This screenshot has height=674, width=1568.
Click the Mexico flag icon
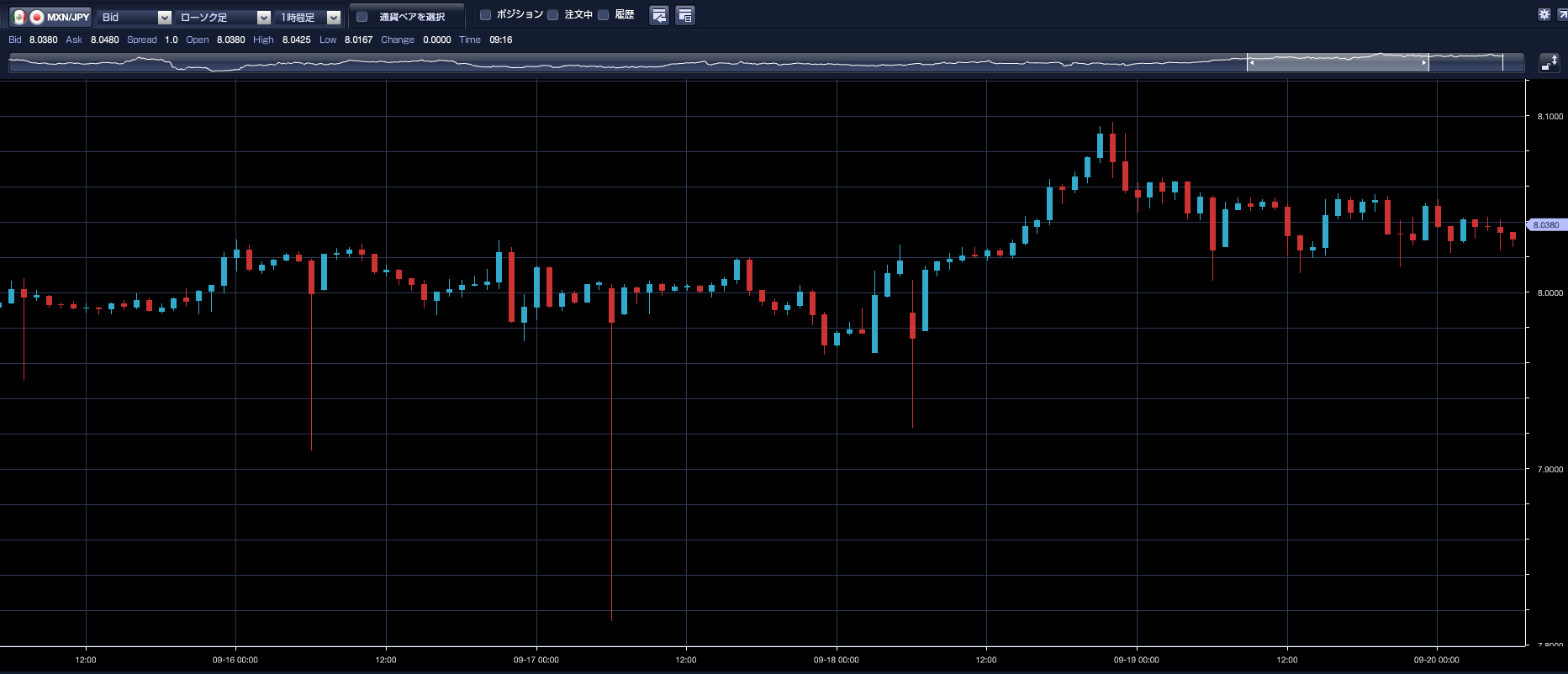pos(19,17)
